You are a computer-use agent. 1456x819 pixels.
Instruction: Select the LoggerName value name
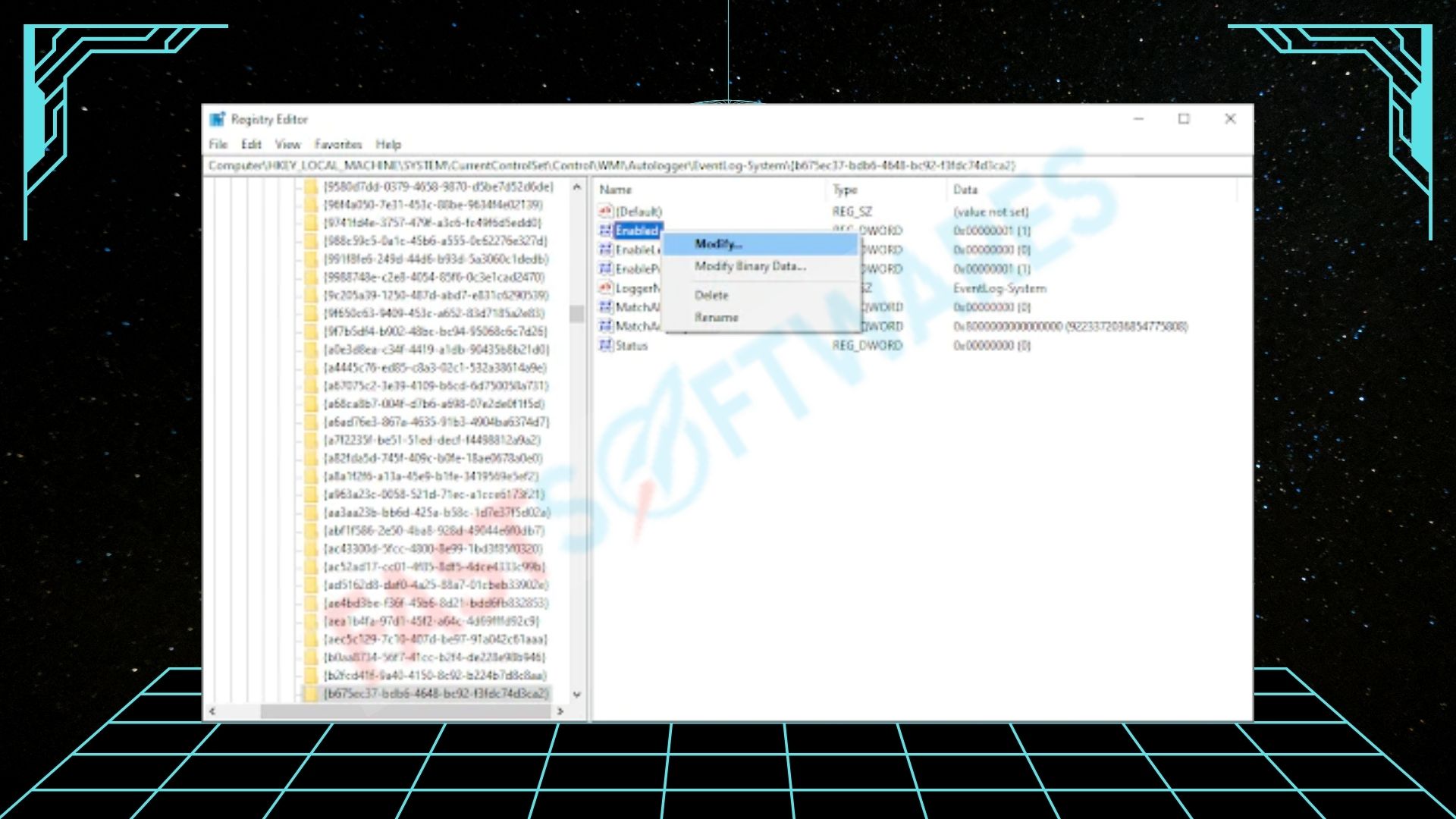638,288
